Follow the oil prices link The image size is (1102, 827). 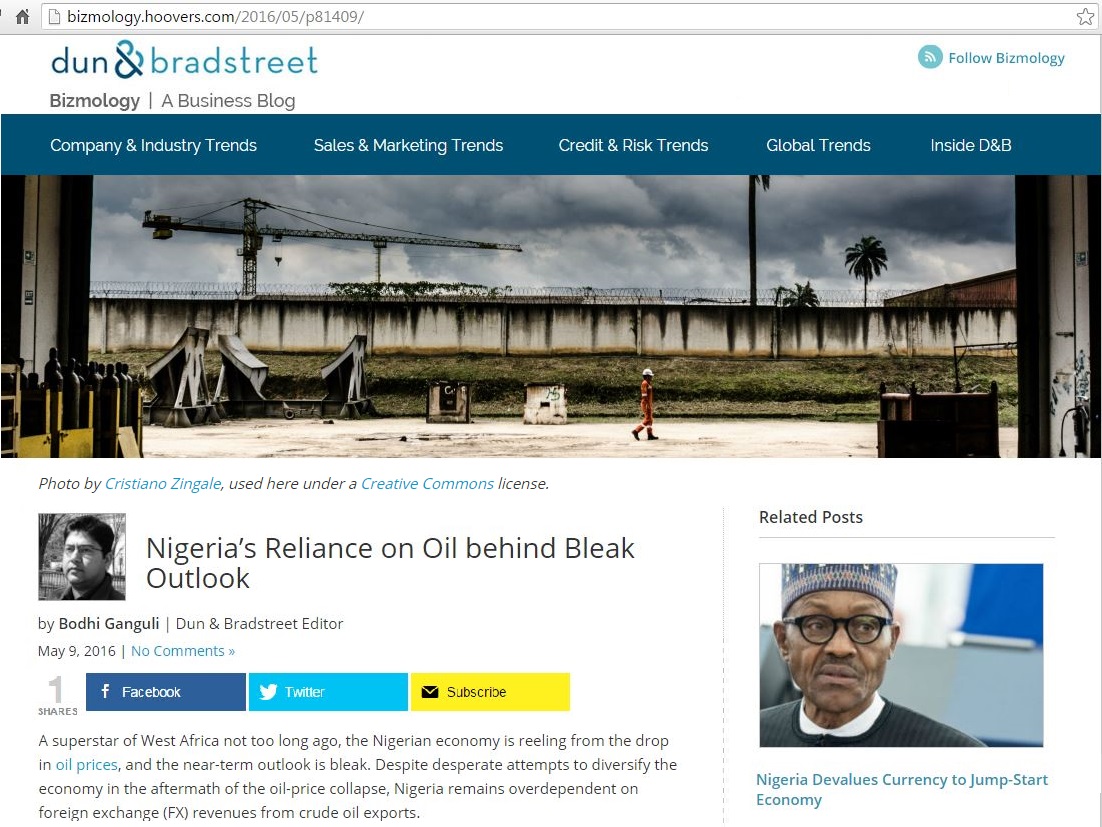pos(86,764)
